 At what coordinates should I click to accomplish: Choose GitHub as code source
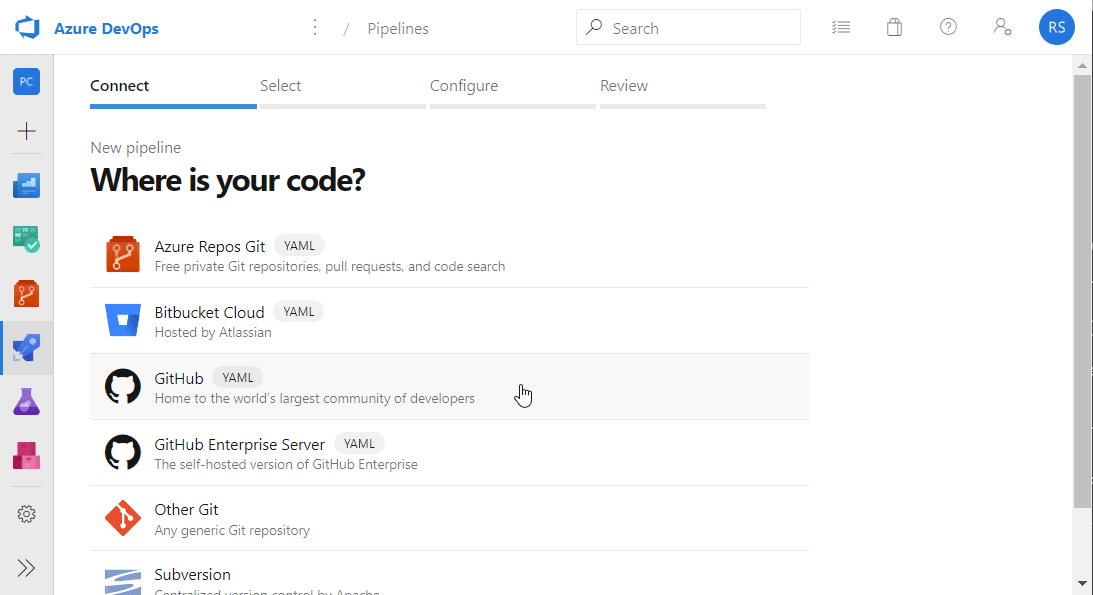click(x=450, y=387)
